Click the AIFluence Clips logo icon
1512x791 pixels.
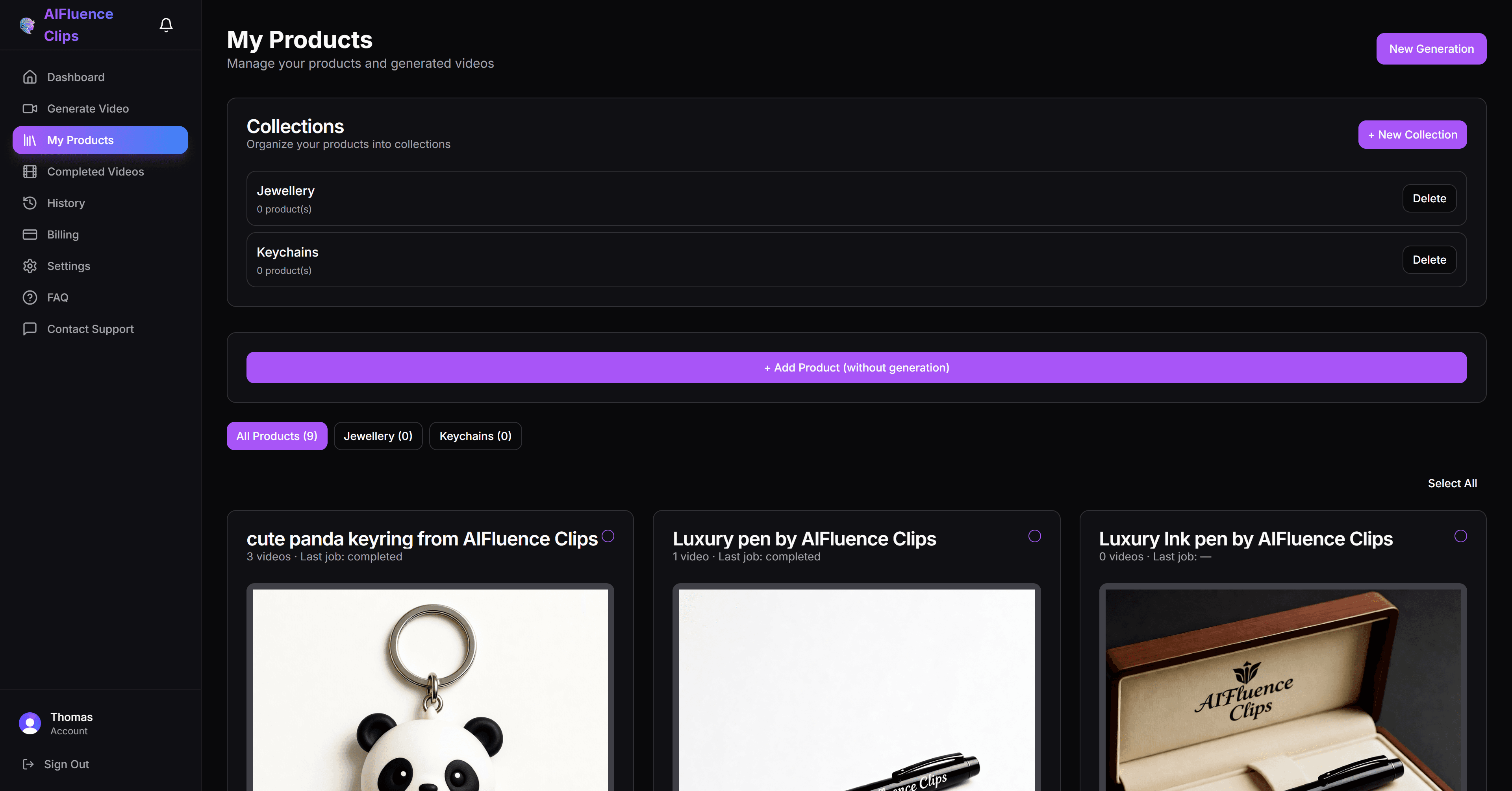(27, 25)
